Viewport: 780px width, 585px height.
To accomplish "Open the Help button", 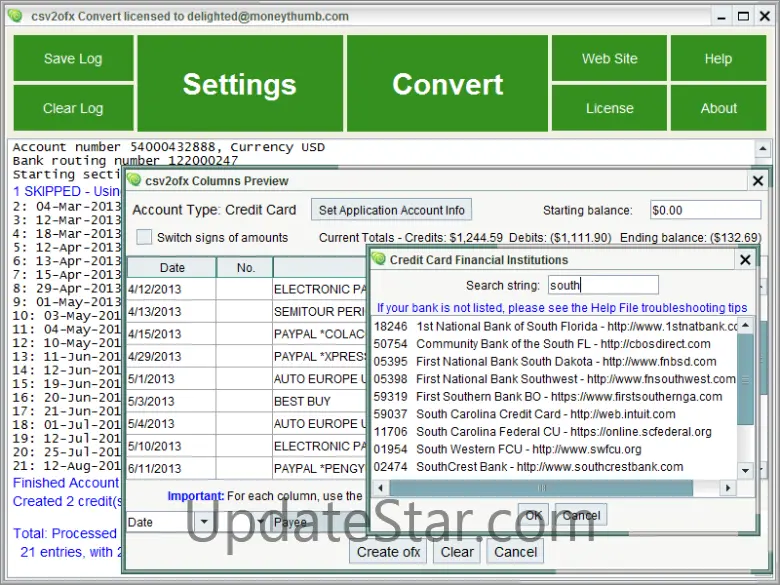I will coord(718,58).
